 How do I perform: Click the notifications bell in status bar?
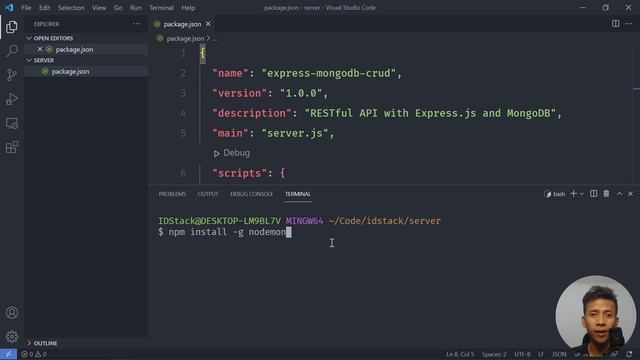[x=629, y=354]
